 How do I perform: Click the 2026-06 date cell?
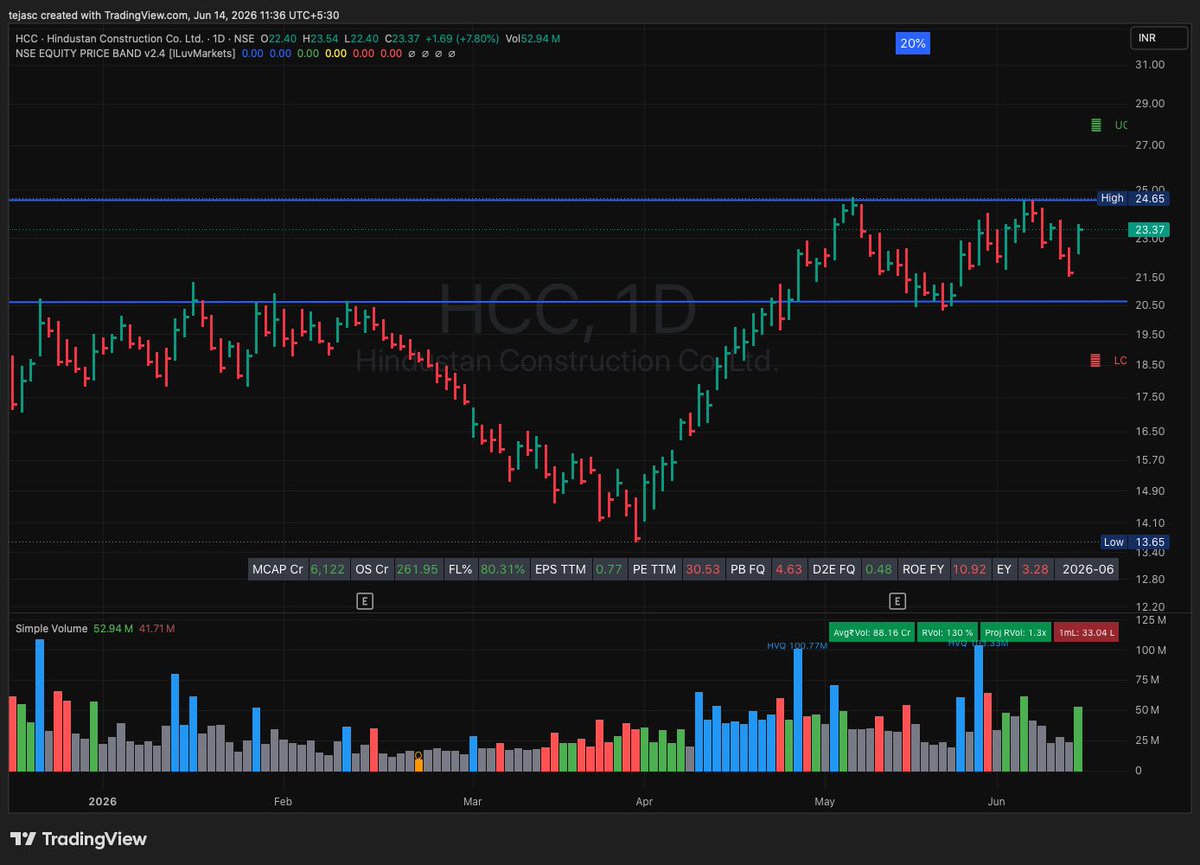point(1086,569)
